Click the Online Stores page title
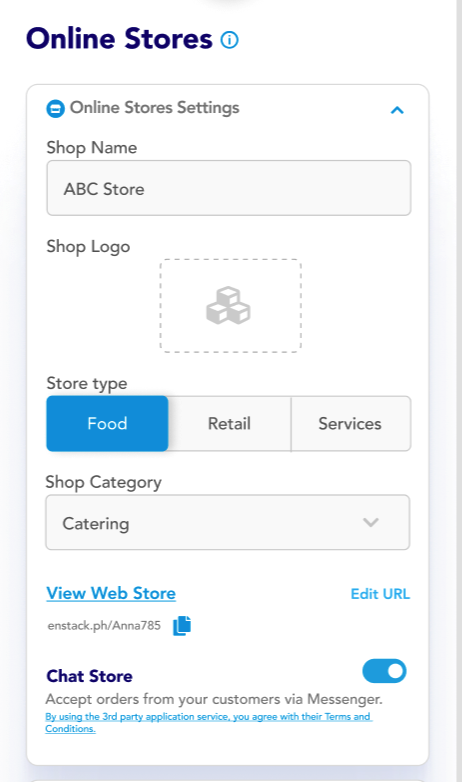 point(119,39)
